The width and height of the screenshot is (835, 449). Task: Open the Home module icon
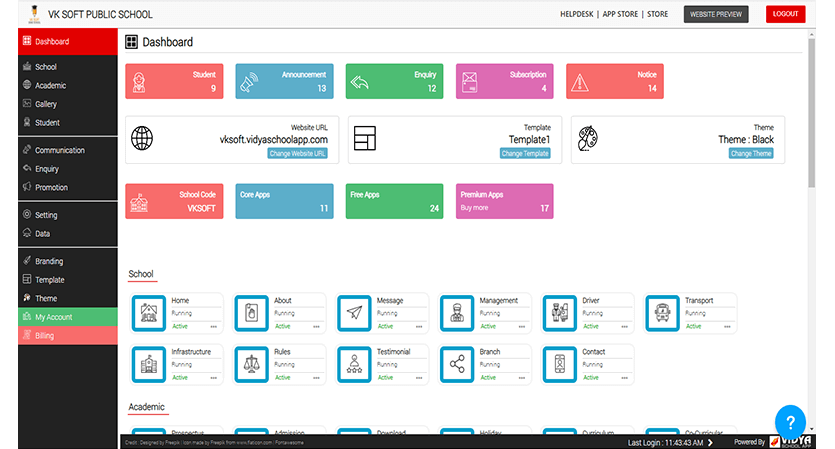(x=149, y=313)
